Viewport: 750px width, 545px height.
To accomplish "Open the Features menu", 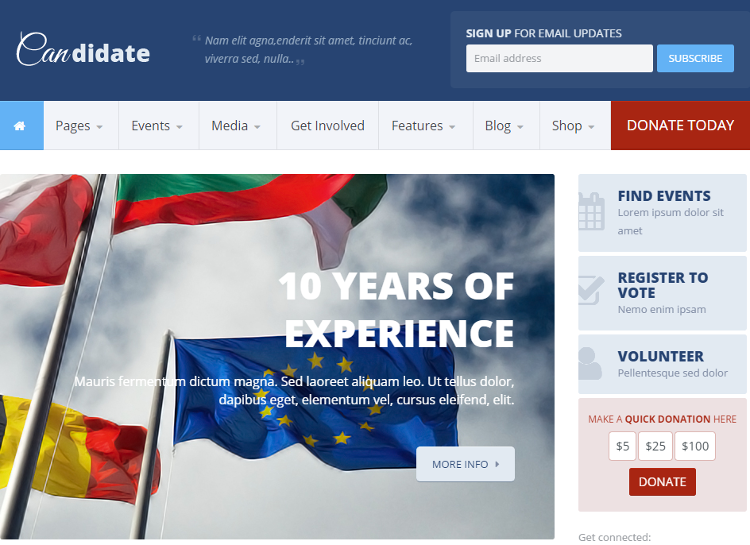I will 426,125.
